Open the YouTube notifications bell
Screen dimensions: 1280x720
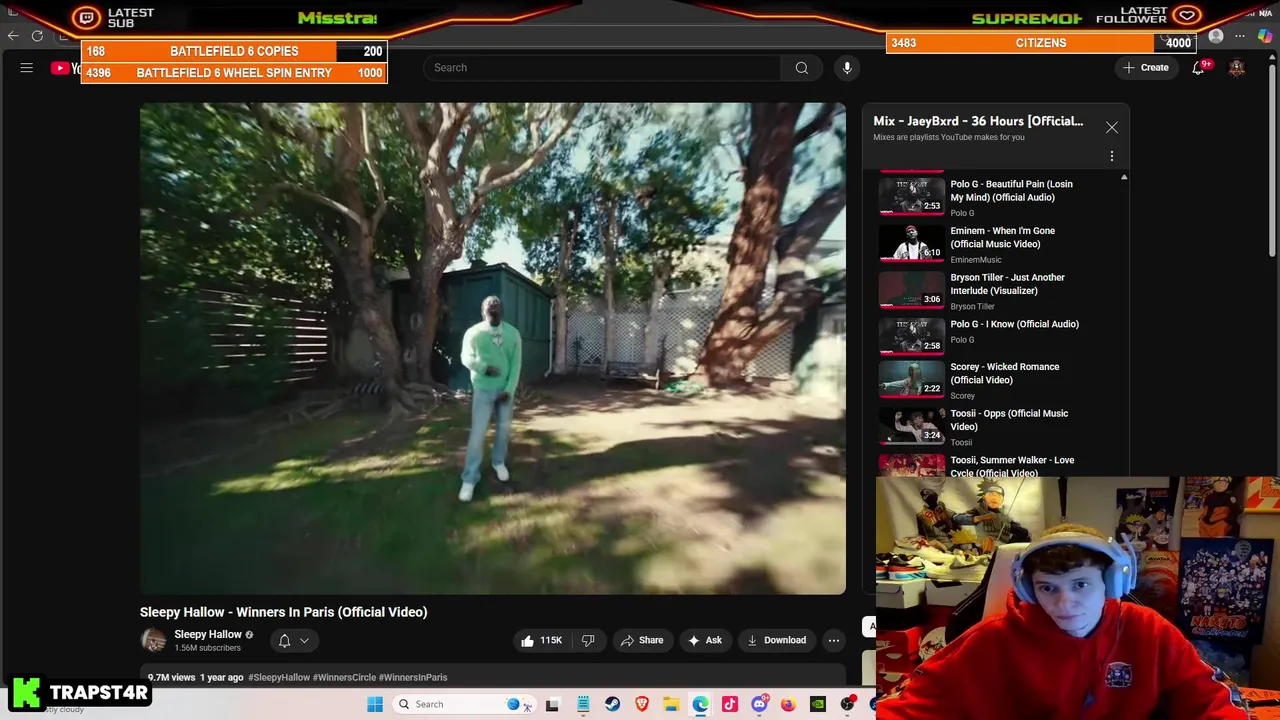(x=1198, y=68)
